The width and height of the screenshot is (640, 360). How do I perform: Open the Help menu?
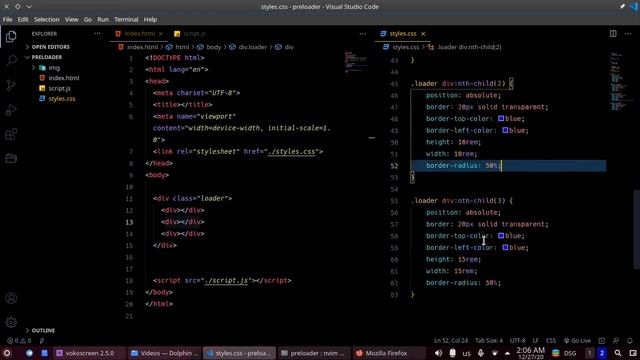tap(150, 19)
